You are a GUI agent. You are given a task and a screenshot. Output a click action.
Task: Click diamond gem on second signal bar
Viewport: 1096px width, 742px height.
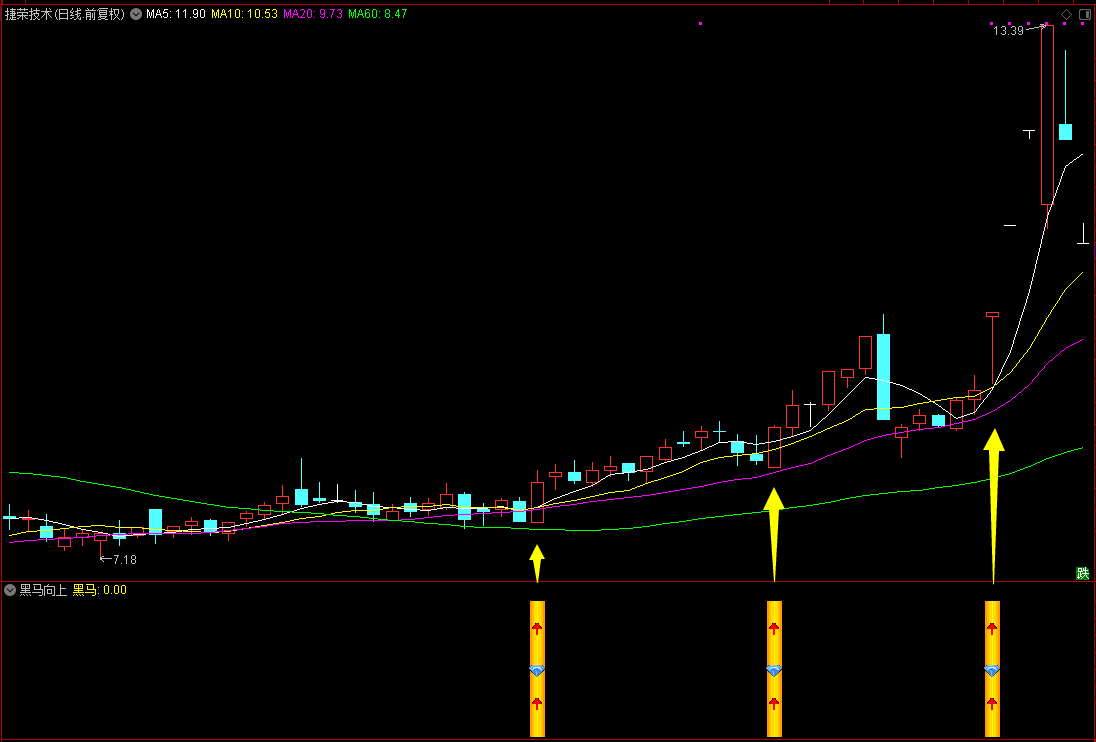tap(774, 671)
